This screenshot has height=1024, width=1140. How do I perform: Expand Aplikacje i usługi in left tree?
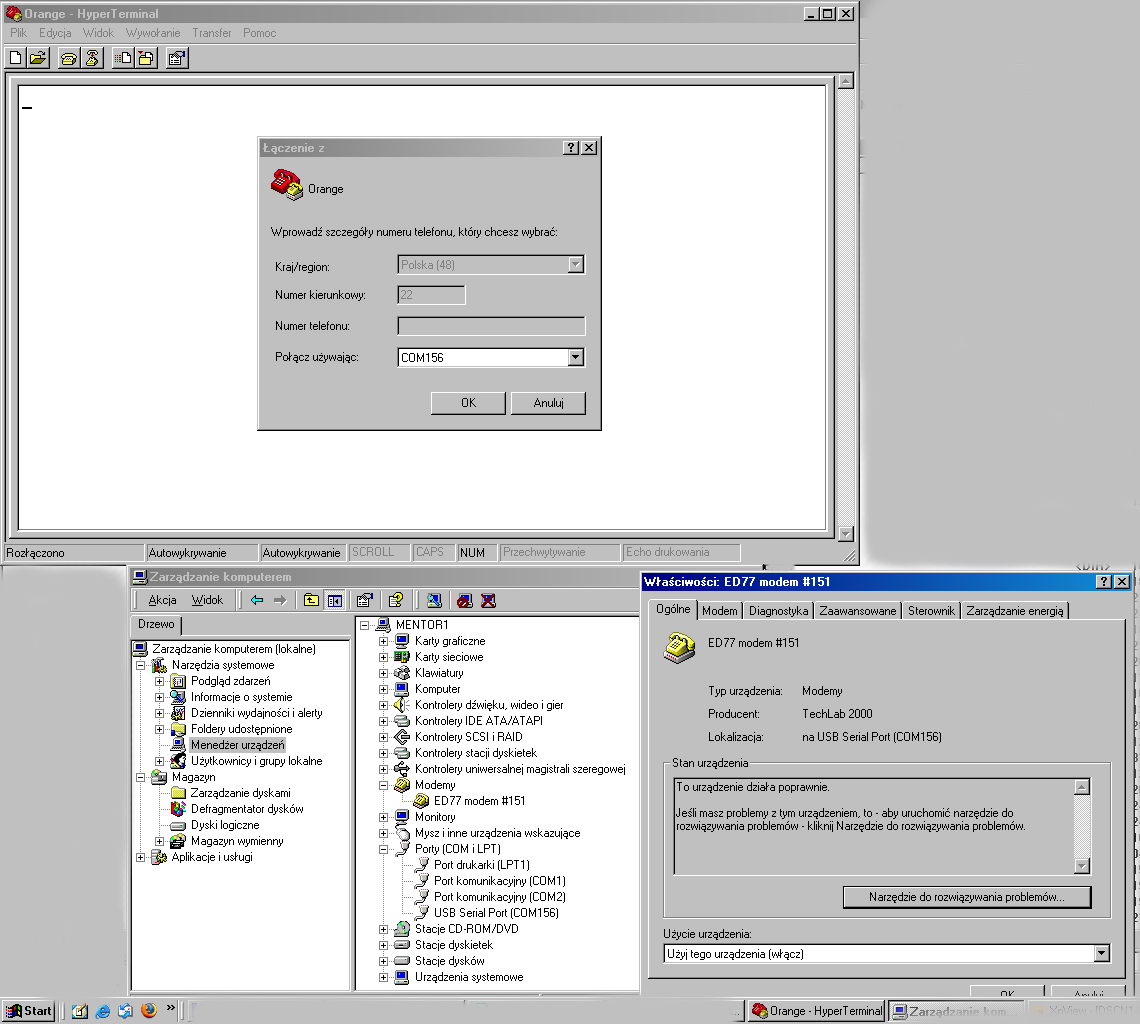pos(141,857)
